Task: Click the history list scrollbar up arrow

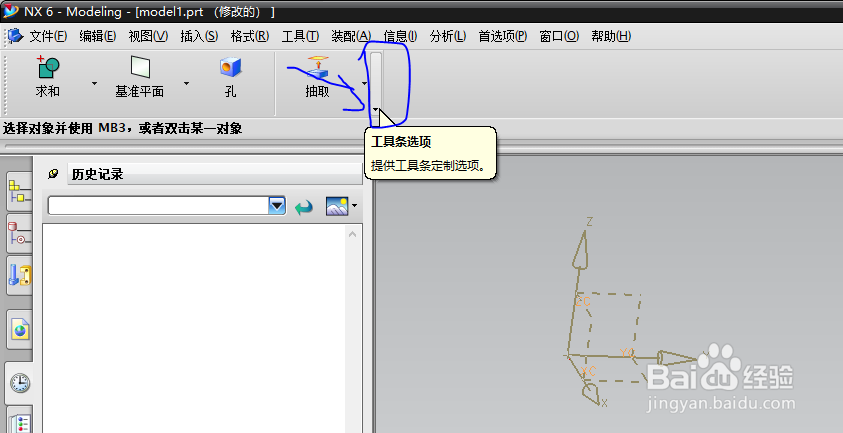Action: point(353,234)
